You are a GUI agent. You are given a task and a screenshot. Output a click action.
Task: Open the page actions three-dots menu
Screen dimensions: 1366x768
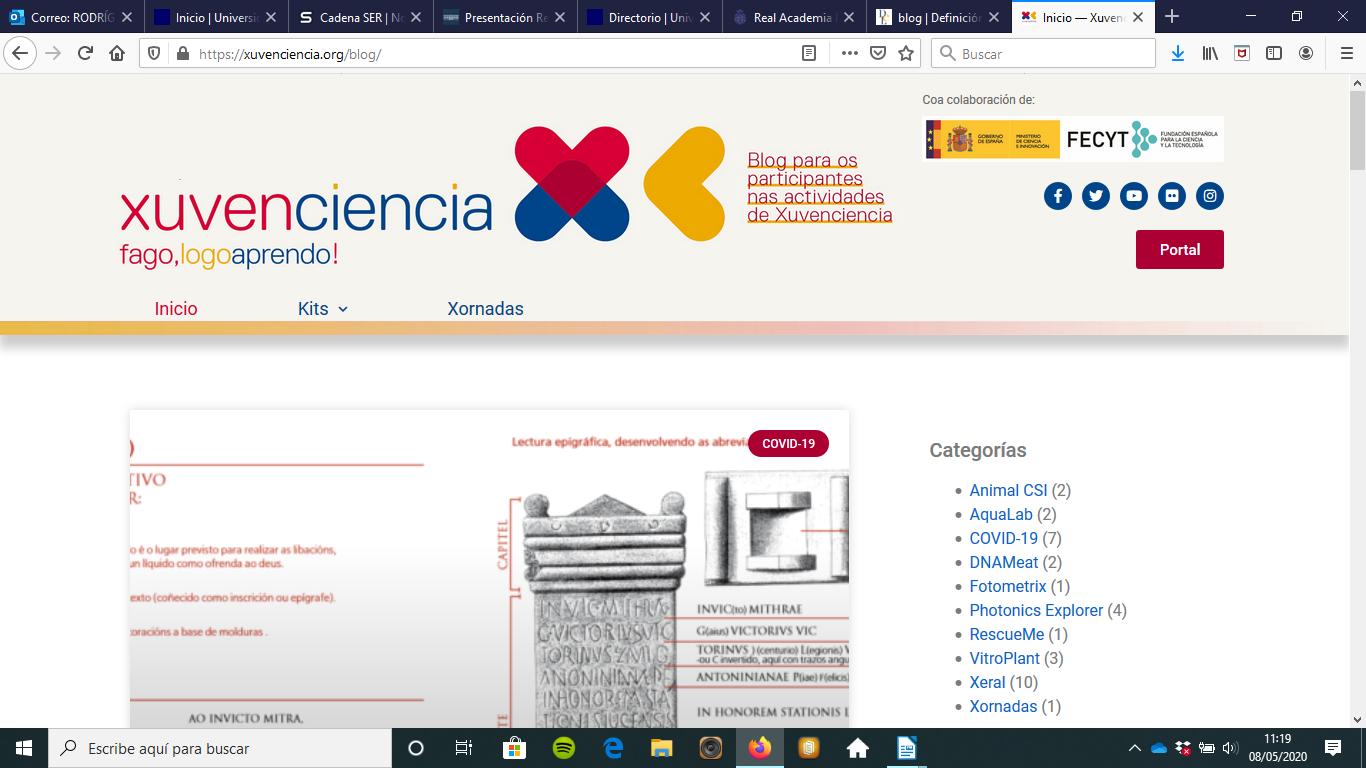(849, 54)
